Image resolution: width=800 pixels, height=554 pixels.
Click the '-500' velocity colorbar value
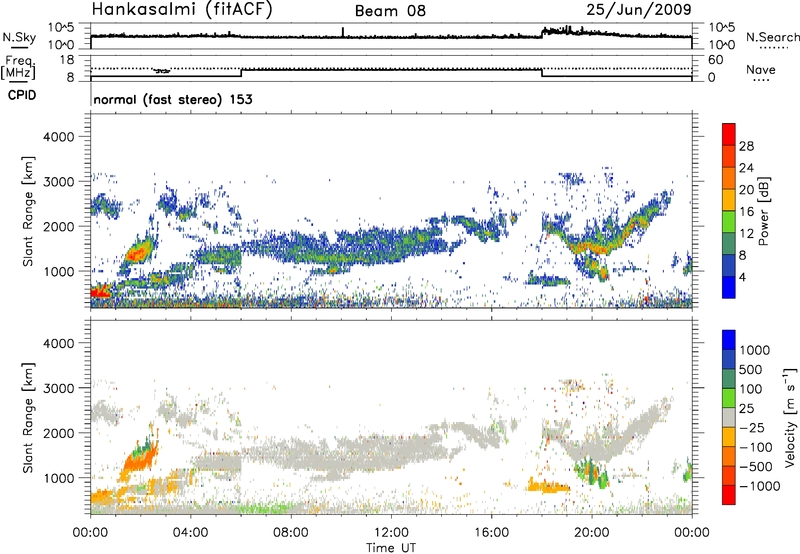(x=756, y=466)
